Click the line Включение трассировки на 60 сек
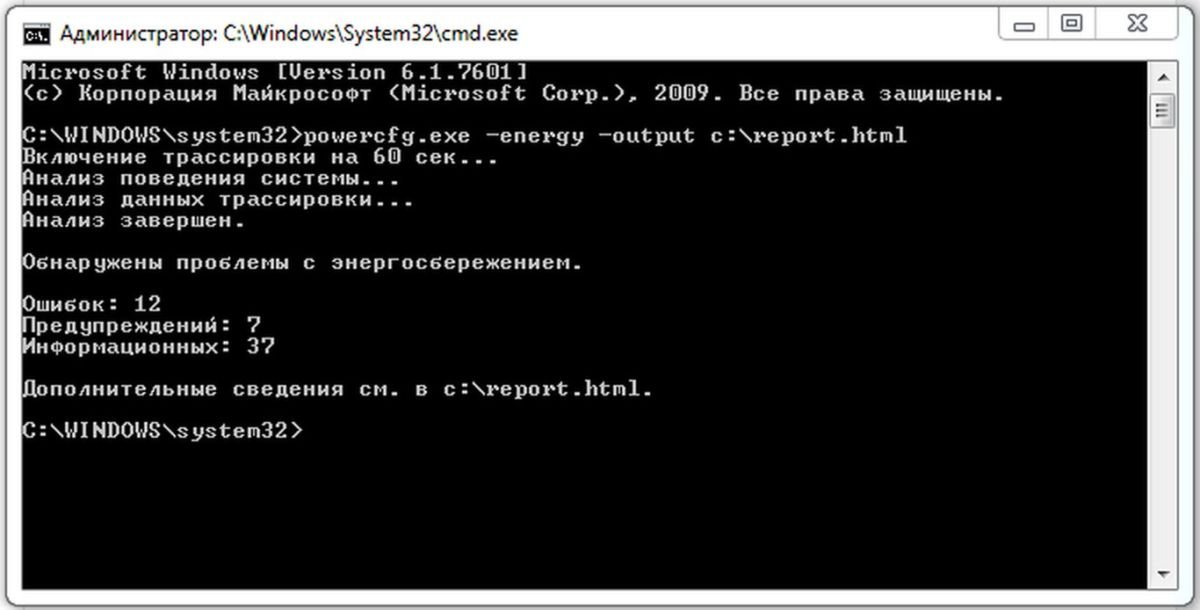 coord(260,157)
